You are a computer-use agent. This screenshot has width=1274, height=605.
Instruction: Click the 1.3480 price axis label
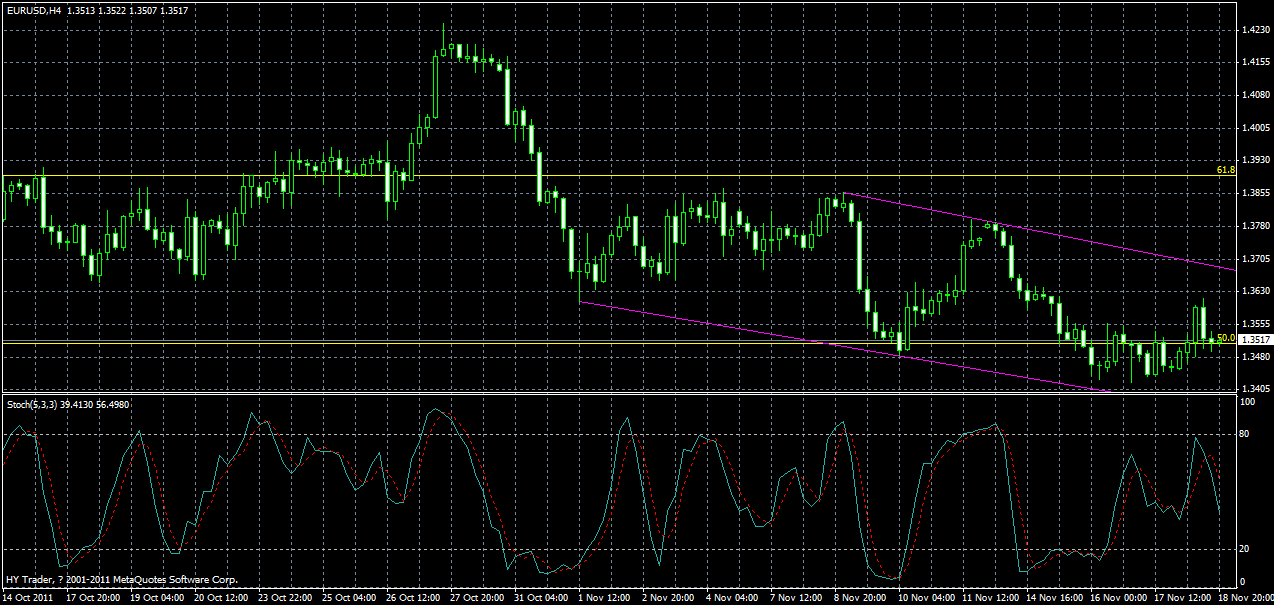point(1257,357)
